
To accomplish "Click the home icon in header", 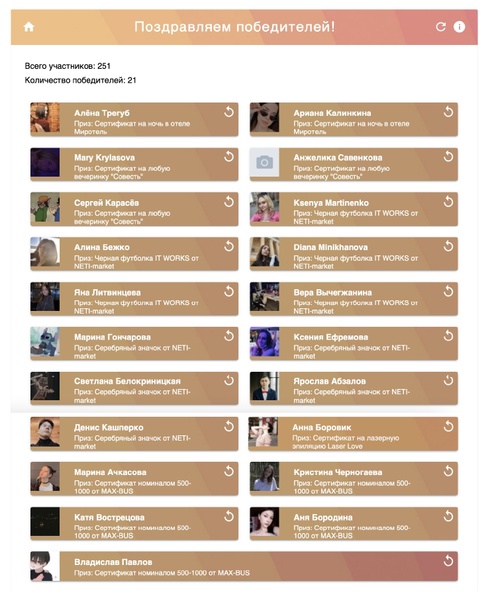I will point(29,27).
